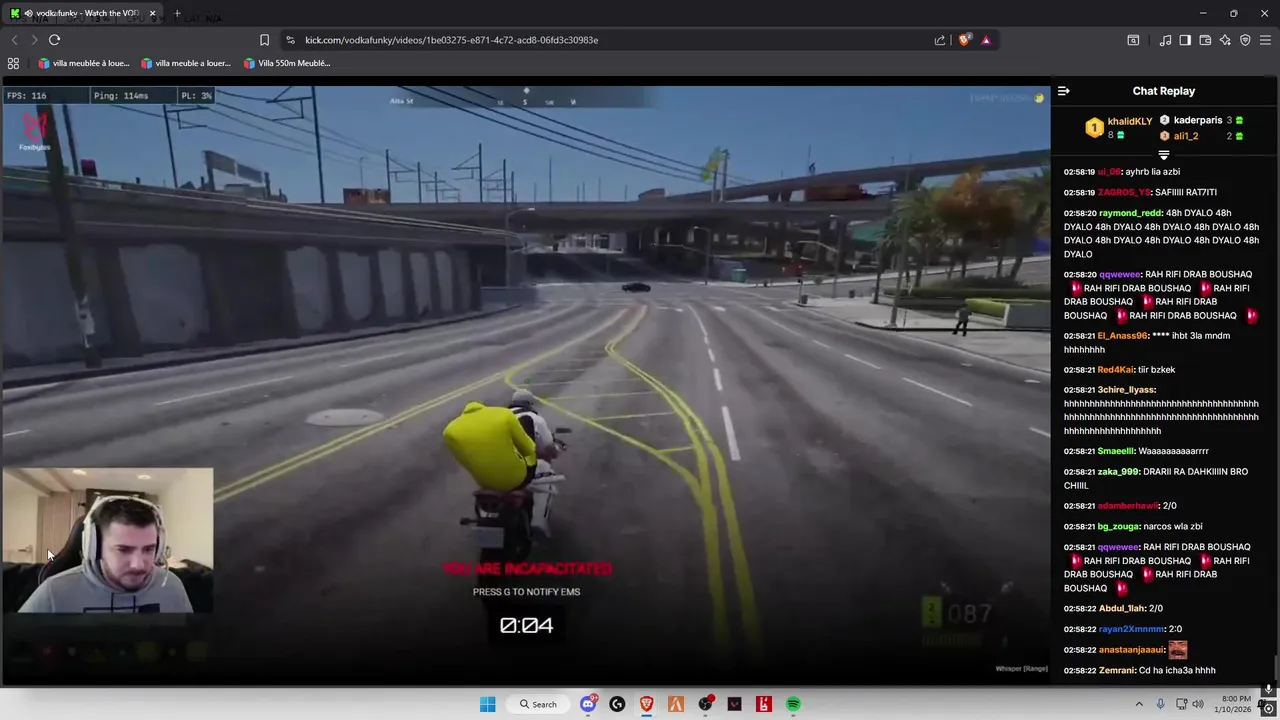The image size is (1280, 720).
Task: Go forward using the browser forward arrow
Action: pos(34,40)
